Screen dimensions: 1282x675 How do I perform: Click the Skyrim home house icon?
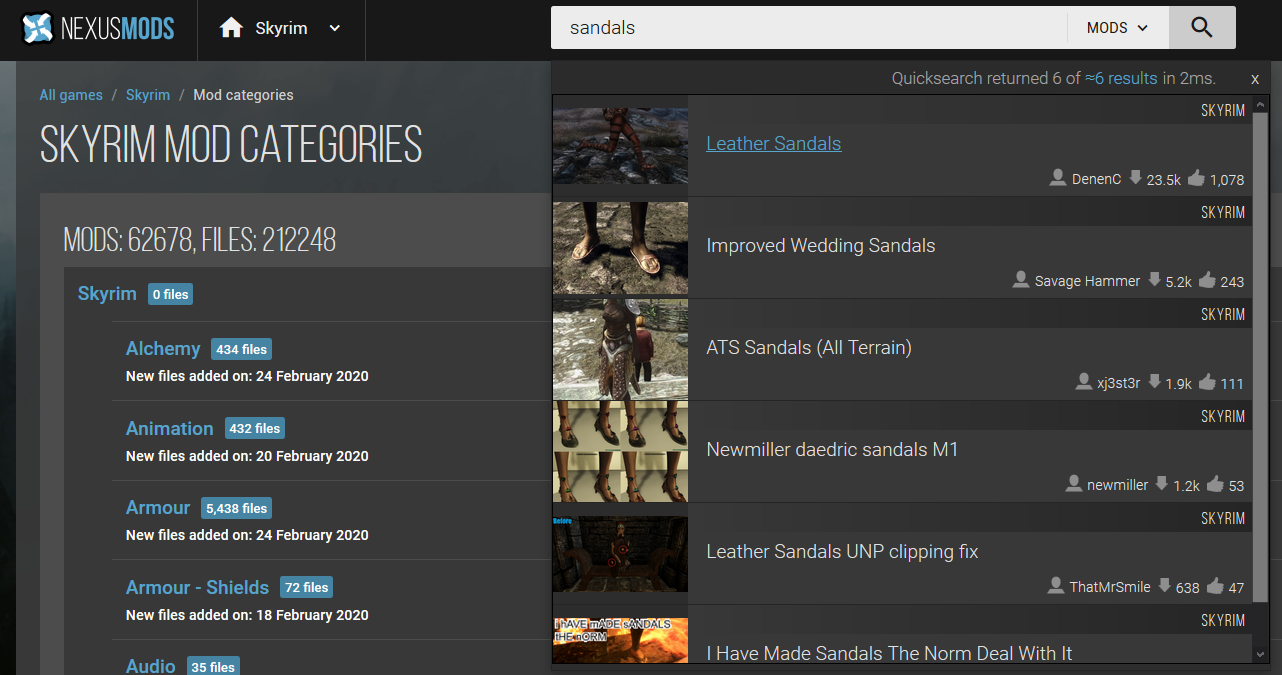coord(231,28)
